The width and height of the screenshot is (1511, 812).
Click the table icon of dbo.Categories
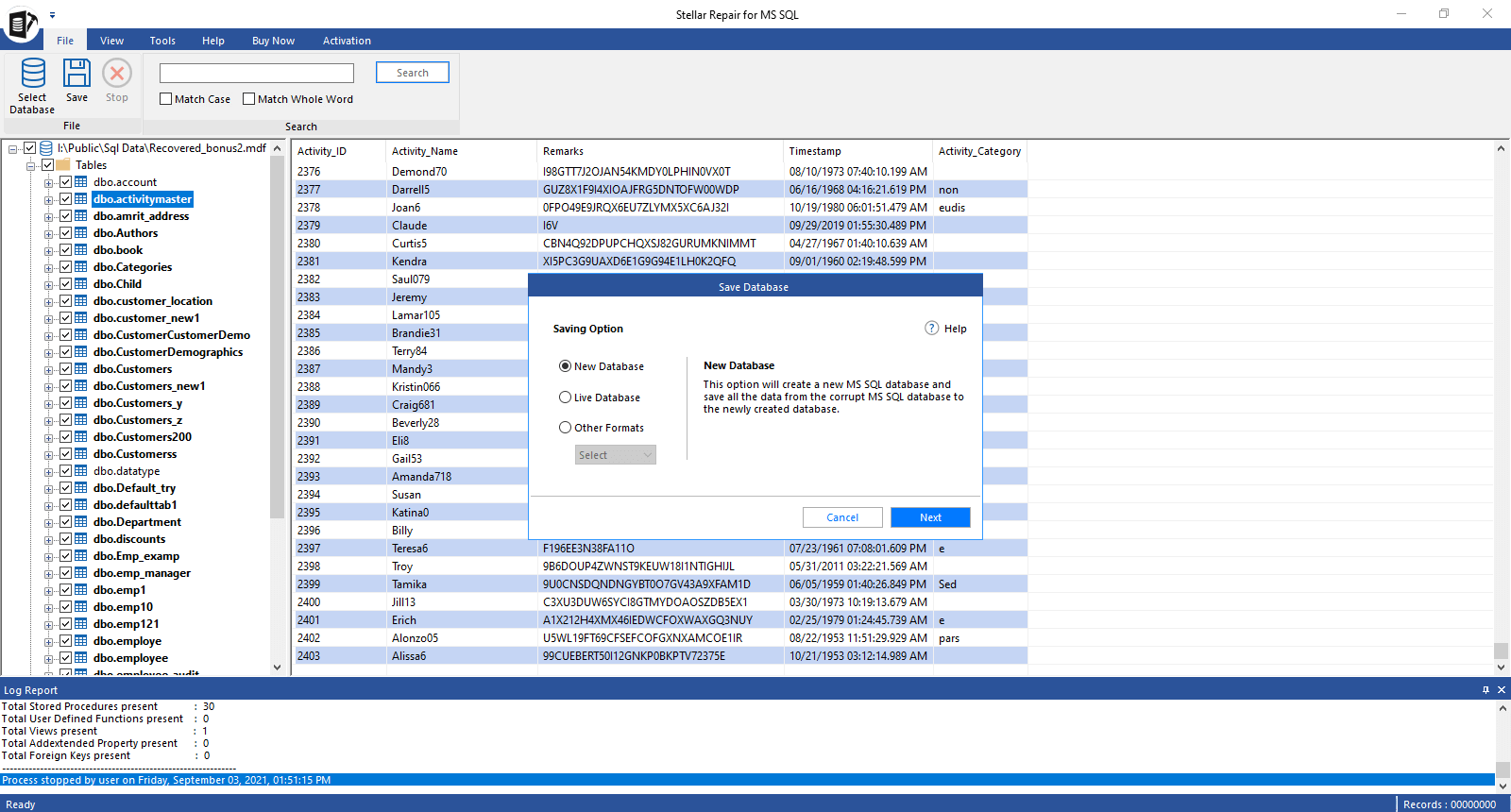pos(81,267)
